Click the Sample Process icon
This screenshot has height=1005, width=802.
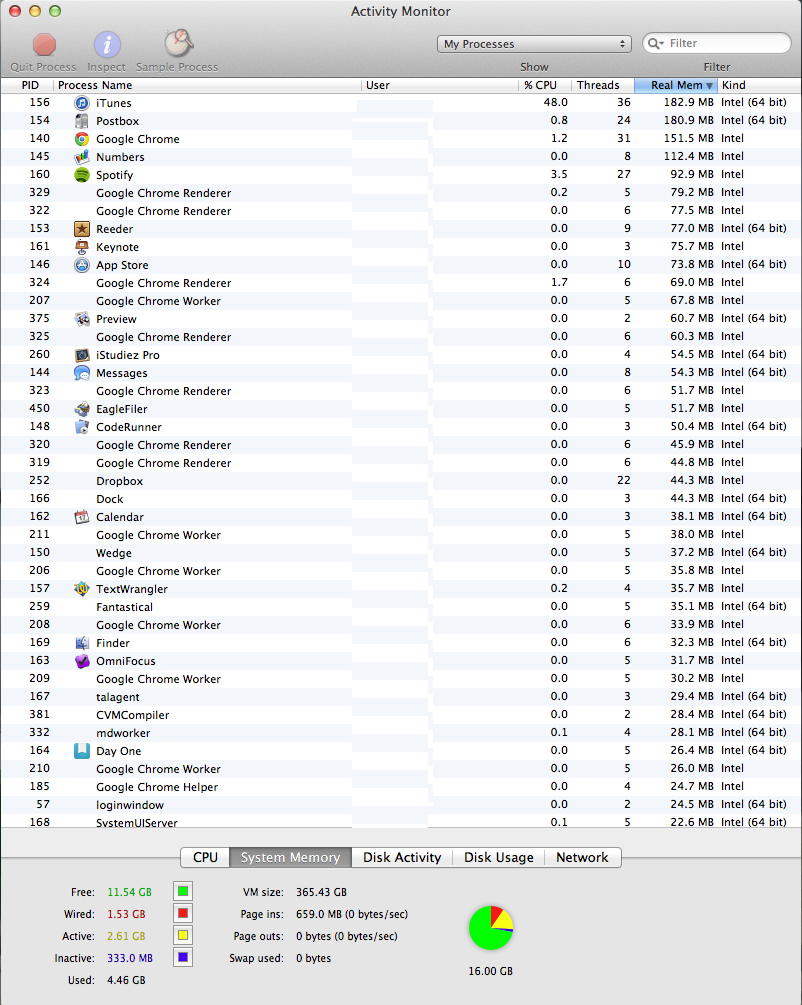(x=178, y=44)
